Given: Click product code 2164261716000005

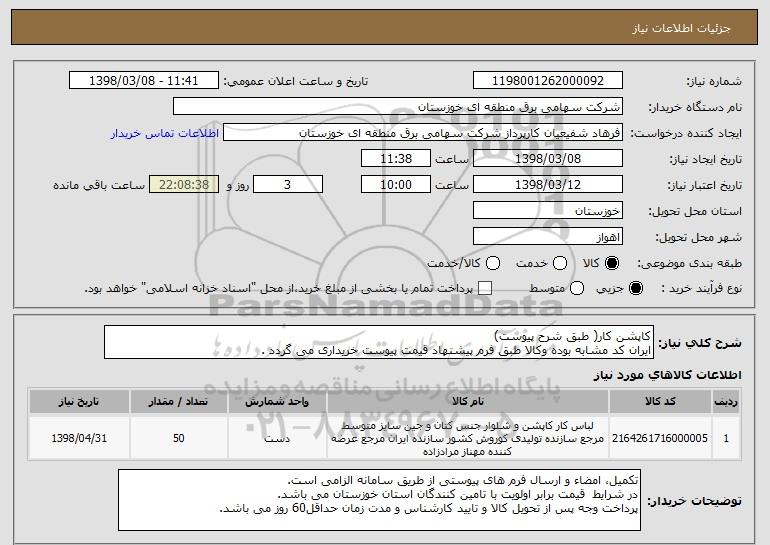Looking at the screenshot, I should [x=660, y=438].
